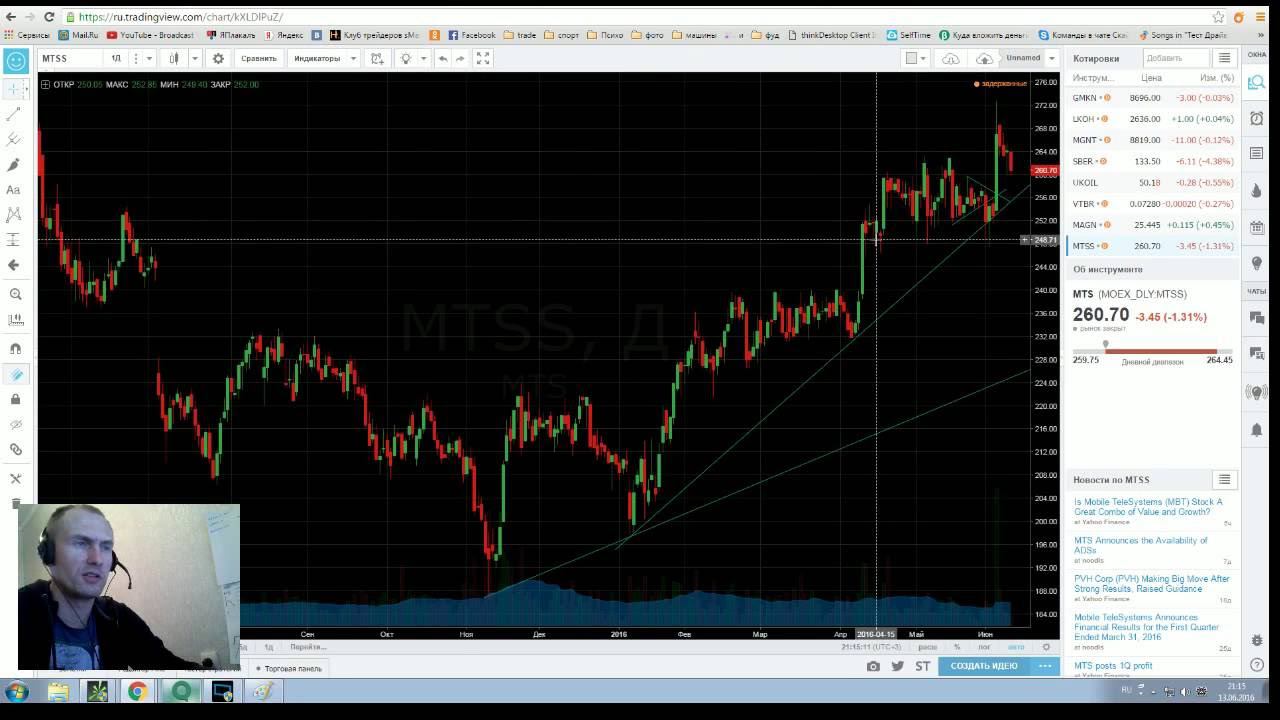Click the Сравнить button
The height and width of the screenshot is (720, 1280).
pyautogui.click(x=259, y=58)
